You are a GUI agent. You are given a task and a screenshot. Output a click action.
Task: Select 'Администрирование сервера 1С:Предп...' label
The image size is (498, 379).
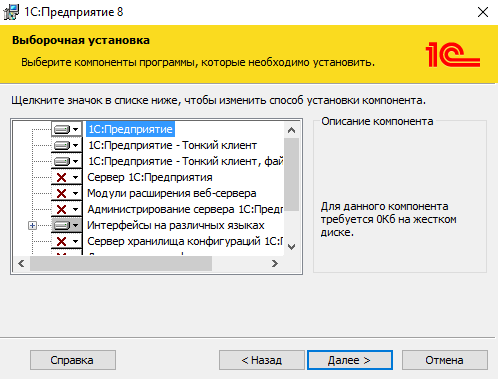(185, 209)
